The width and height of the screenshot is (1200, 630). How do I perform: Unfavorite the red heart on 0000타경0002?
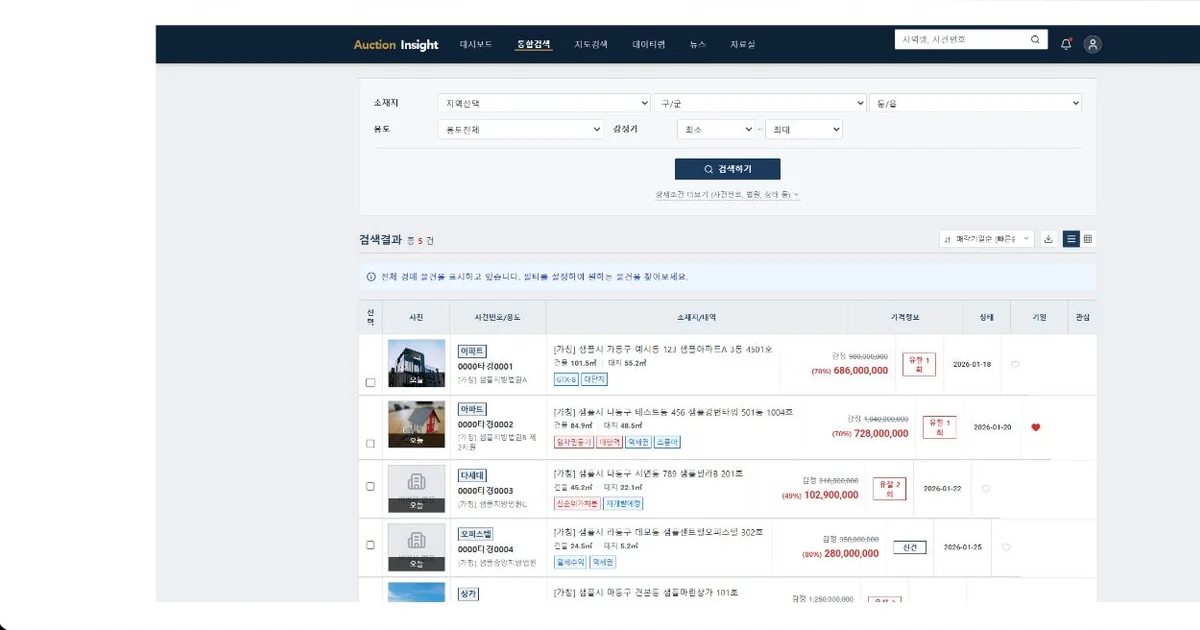point(1036,427)
